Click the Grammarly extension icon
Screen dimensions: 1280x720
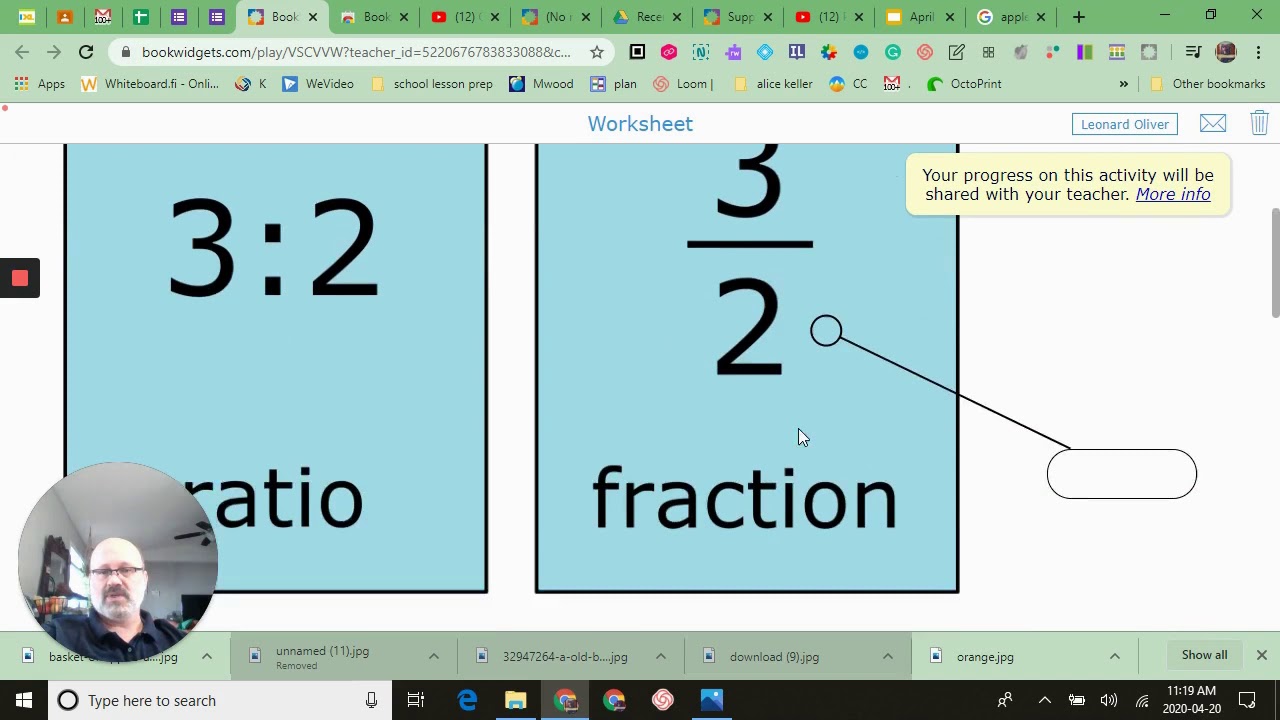click(x=893, y=52)
